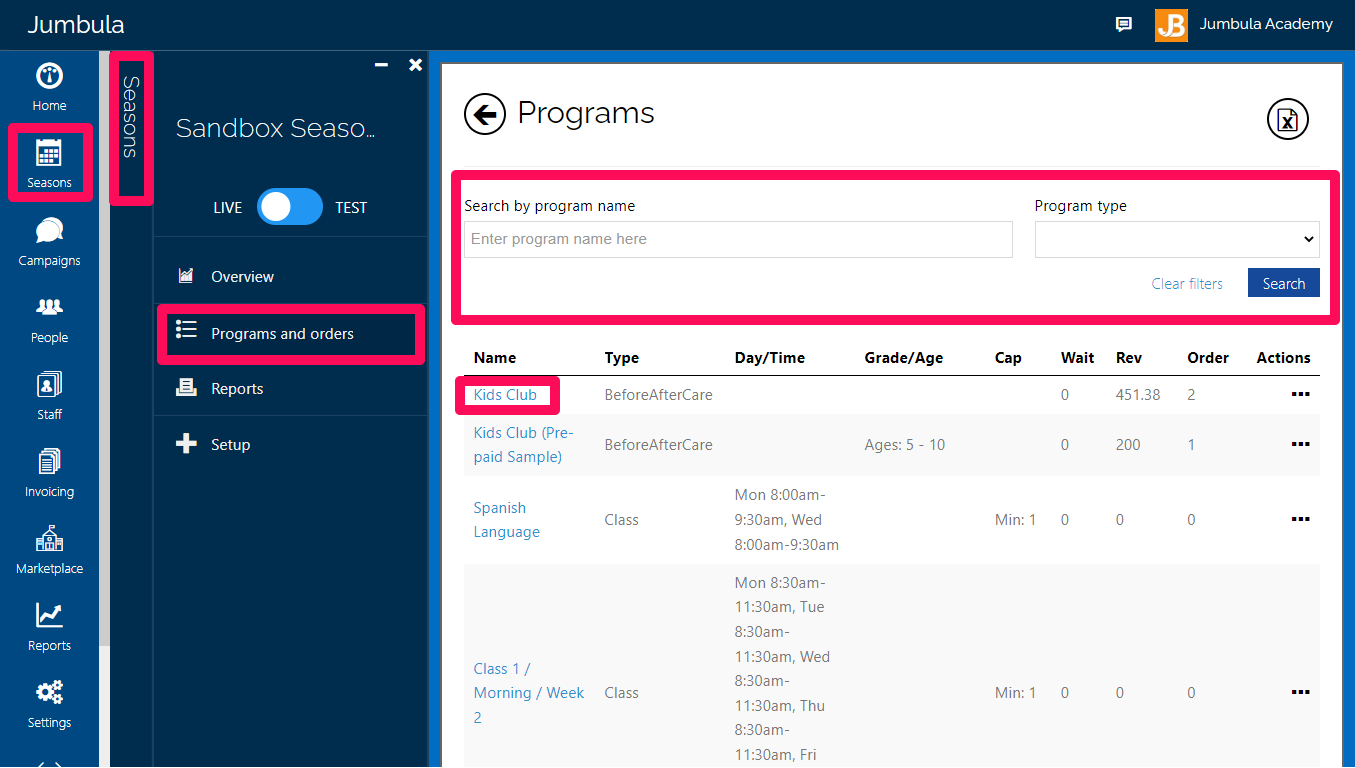The image size is (1355, 768).
Task: Go to People in the sidebar
Action: [49, 319]
